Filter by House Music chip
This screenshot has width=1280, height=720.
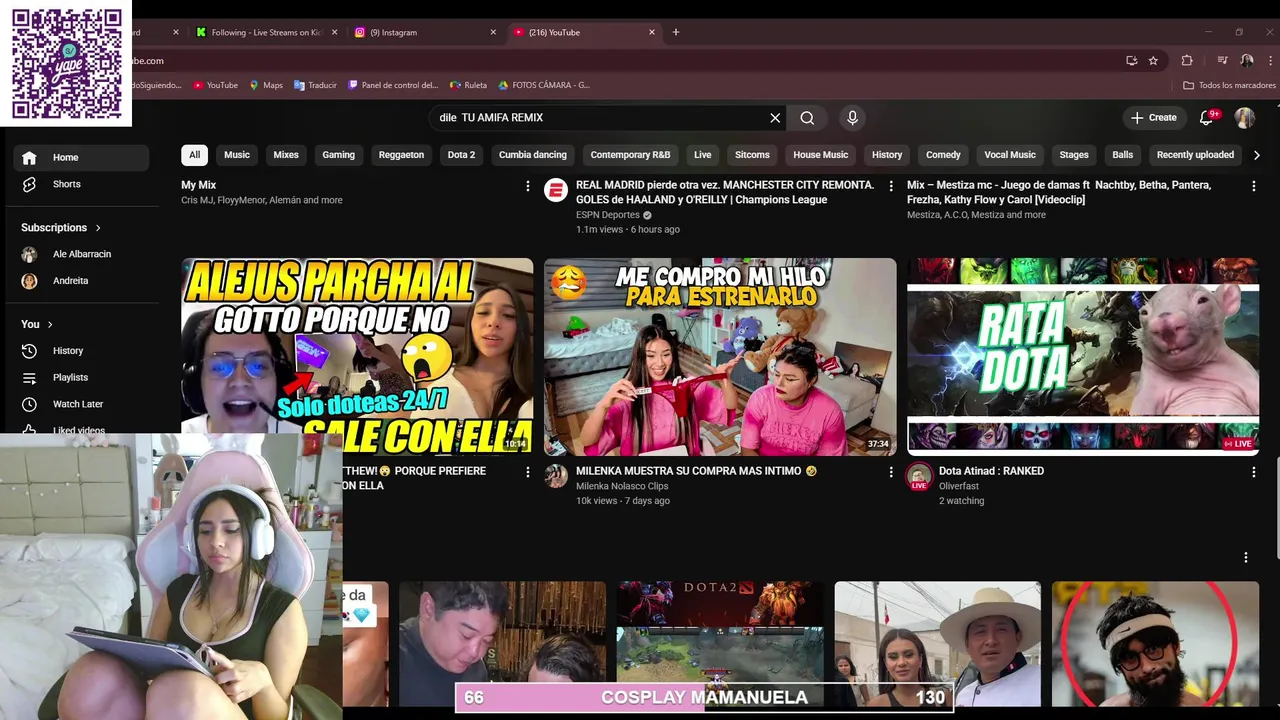(820, 155)
